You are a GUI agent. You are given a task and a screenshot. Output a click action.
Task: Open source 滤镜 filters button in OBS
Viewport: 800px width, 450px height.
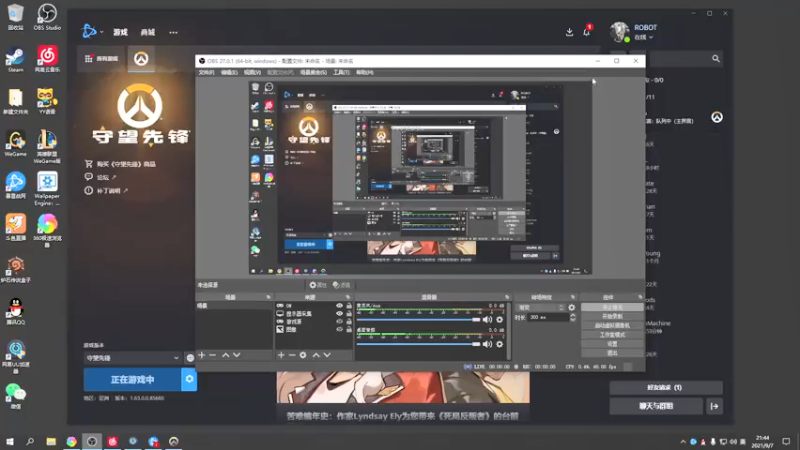point(341,285)
